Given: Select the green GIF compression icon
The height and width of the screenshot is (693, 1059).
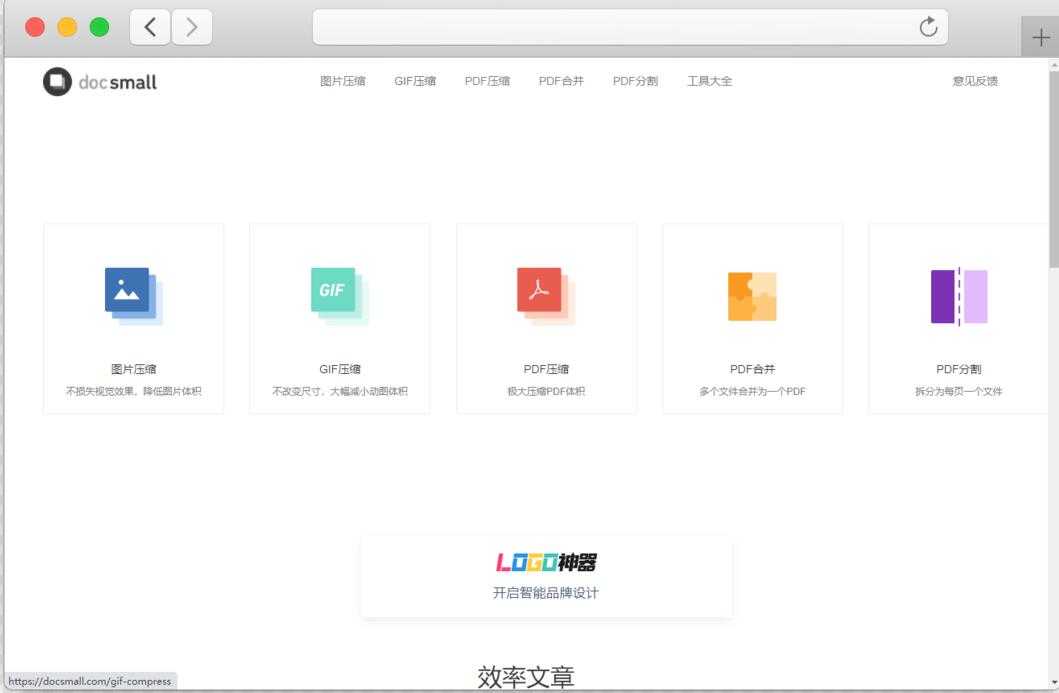Looking at the screenshot, I should coord(339,295).
